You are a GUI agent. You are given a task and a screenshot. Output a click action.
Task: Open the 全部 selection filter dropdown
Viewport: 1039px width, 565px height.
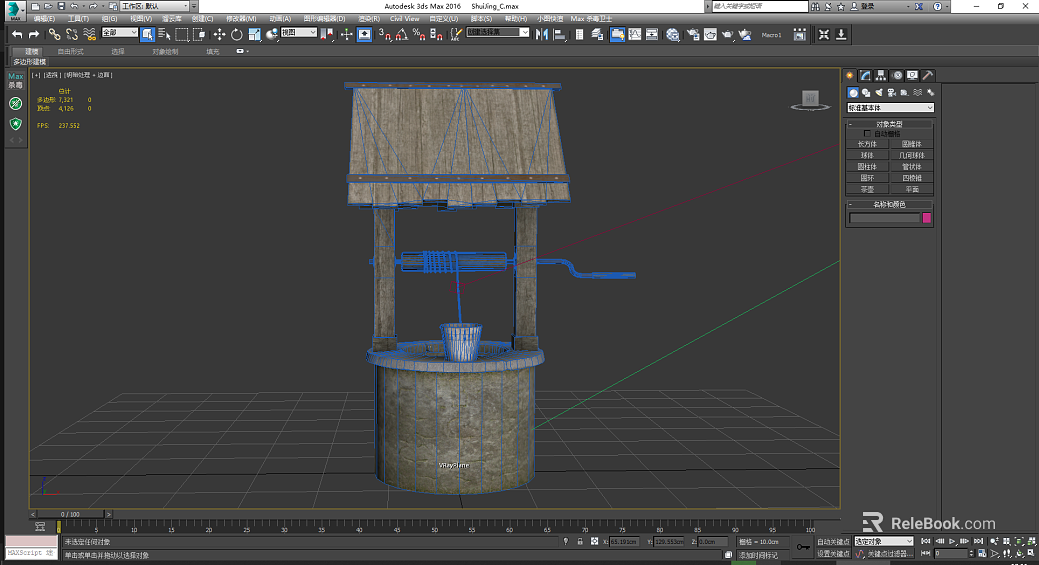[x=119, y=32]
